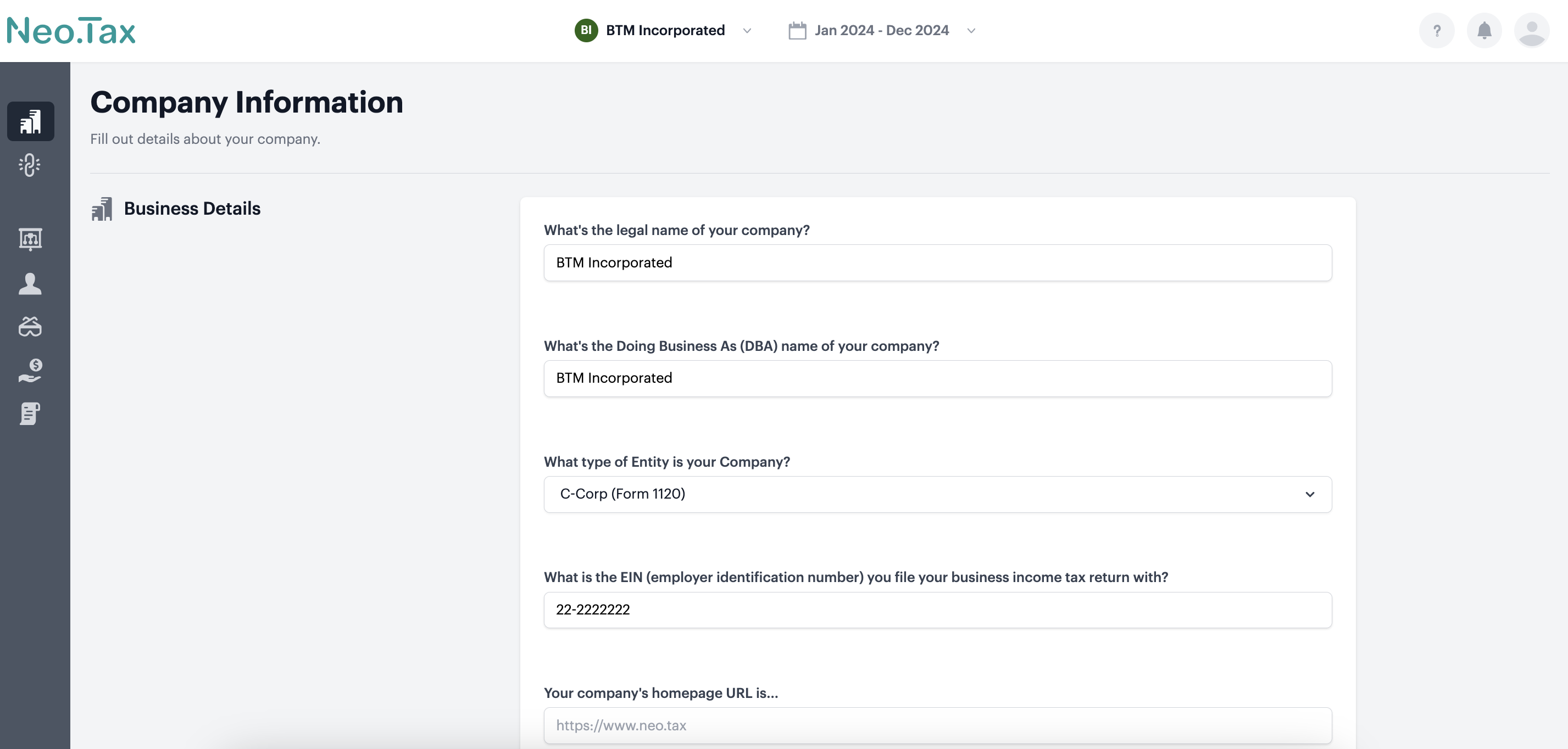Click the Doing Business As (DBA) question label
Image resolution: width=1568 pixels, height=749 pixels.
coord(741,346)
